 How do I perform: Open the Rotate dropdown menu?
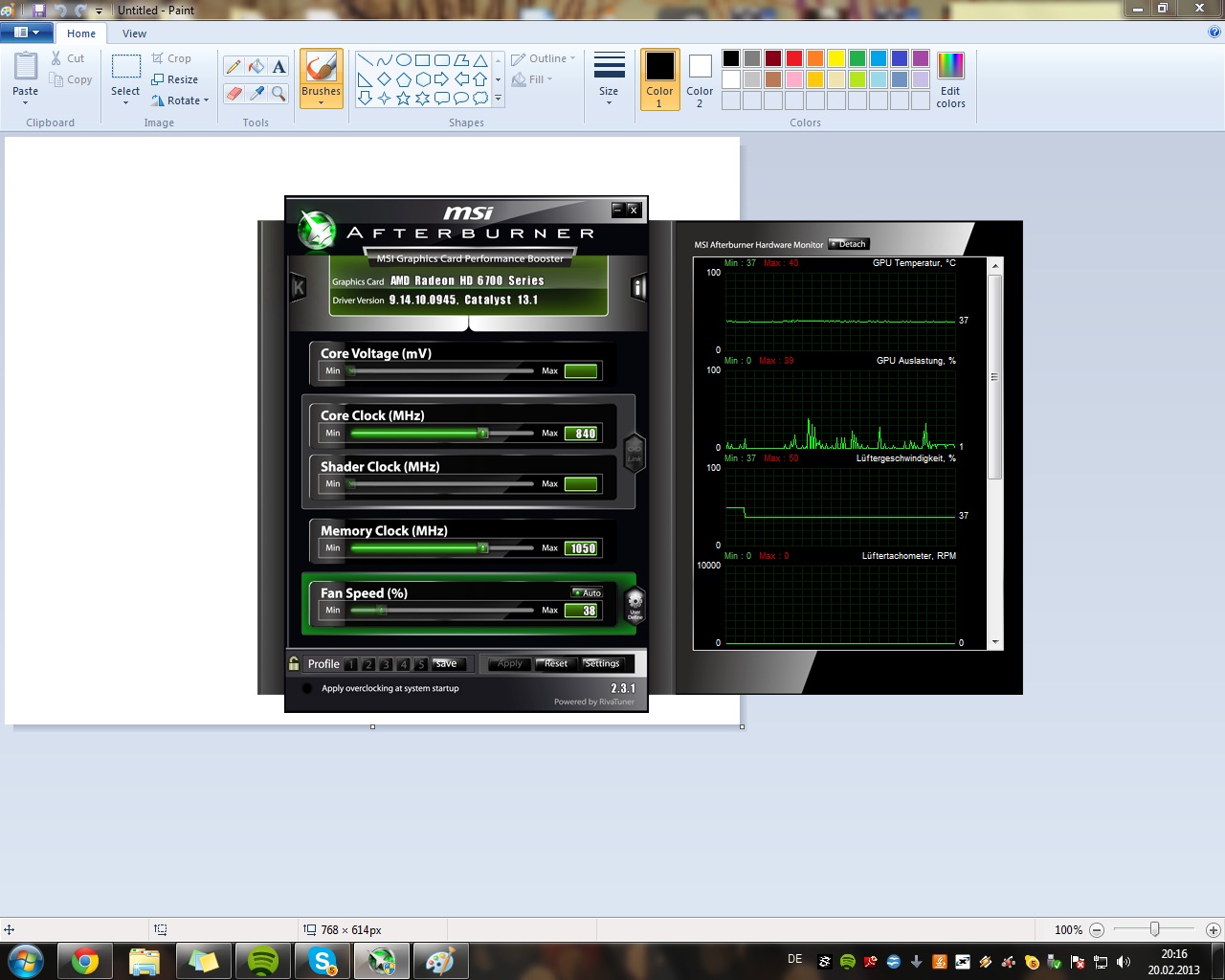tap(180, 100)
